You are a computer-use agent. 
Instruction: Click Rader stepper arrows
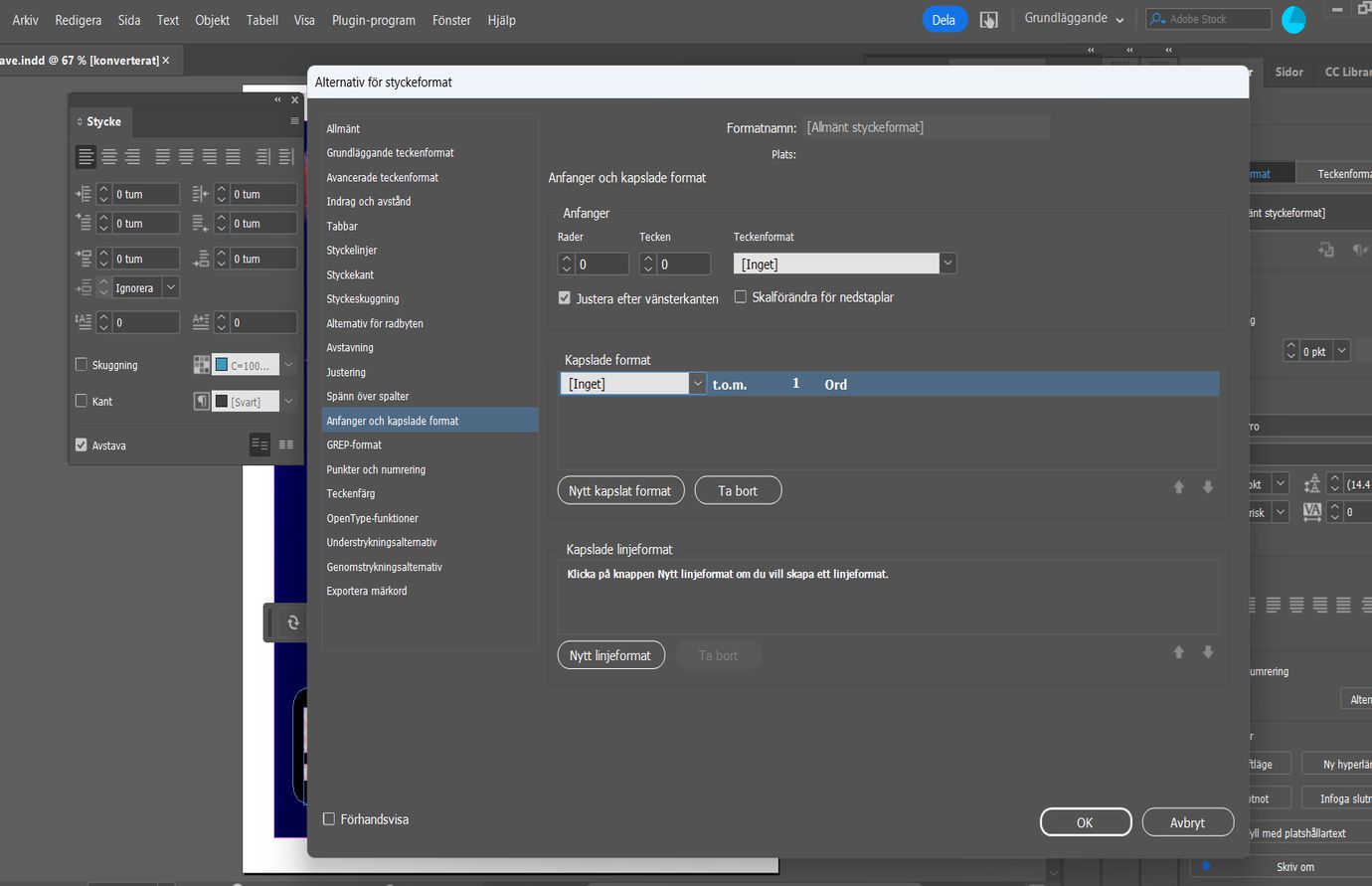pos(567,264)
